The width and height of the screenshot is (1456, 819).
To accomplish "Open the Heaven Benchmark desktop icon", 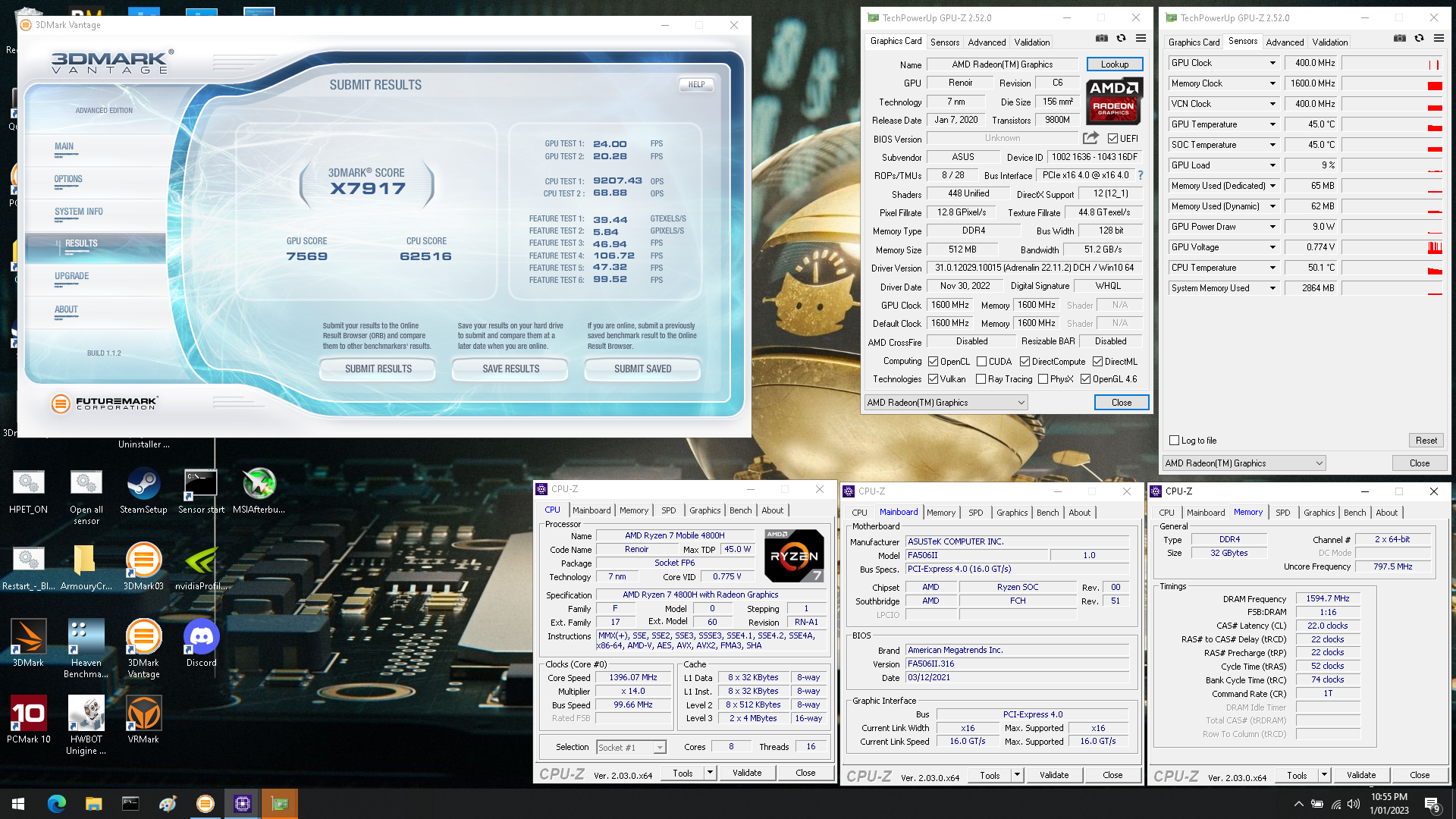I will (x=86, y=649).
